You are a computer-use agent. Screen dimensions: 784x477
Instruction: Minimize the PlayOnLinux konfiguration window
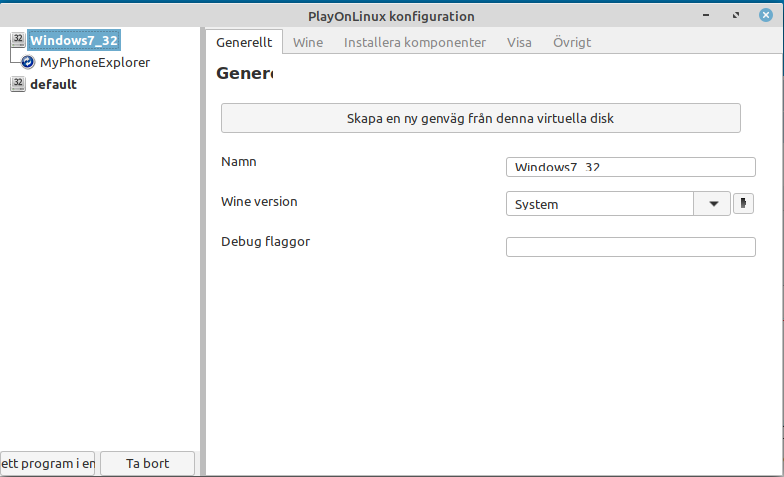(x=706, y=16)
